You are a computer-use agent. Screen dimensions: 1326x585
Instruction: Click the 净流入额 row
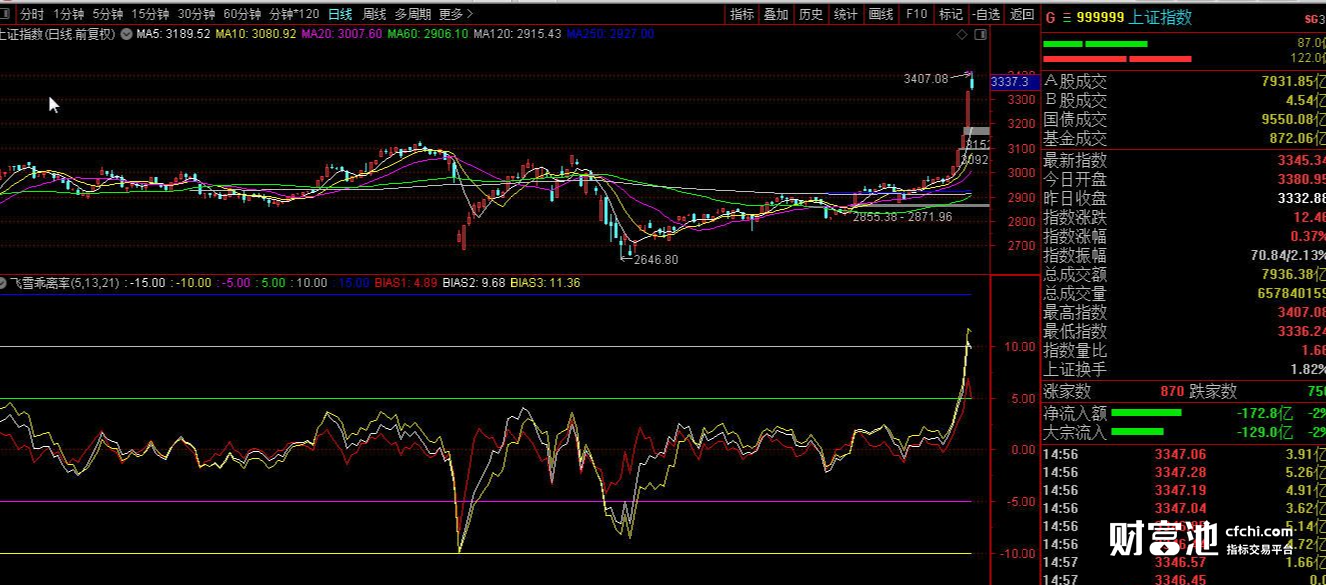pyautogui.click(x=1184, y=412)
